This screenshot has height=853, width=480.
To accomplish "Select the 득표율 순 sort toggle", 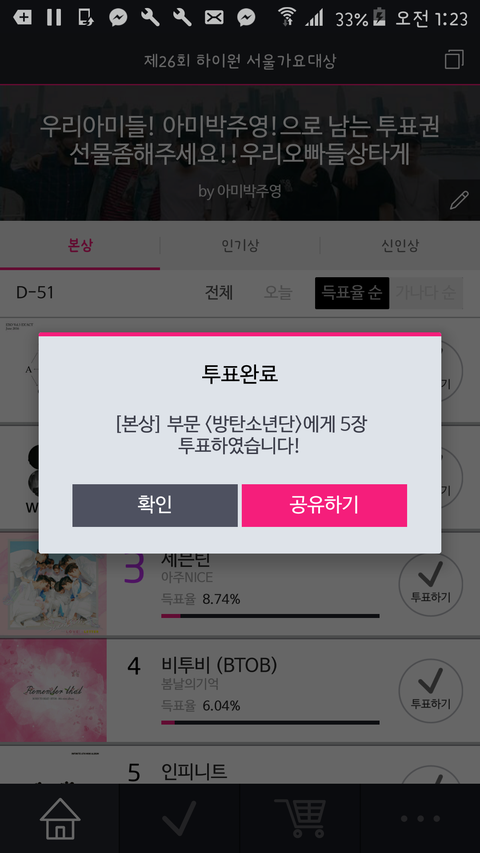I will click(352, 293).
